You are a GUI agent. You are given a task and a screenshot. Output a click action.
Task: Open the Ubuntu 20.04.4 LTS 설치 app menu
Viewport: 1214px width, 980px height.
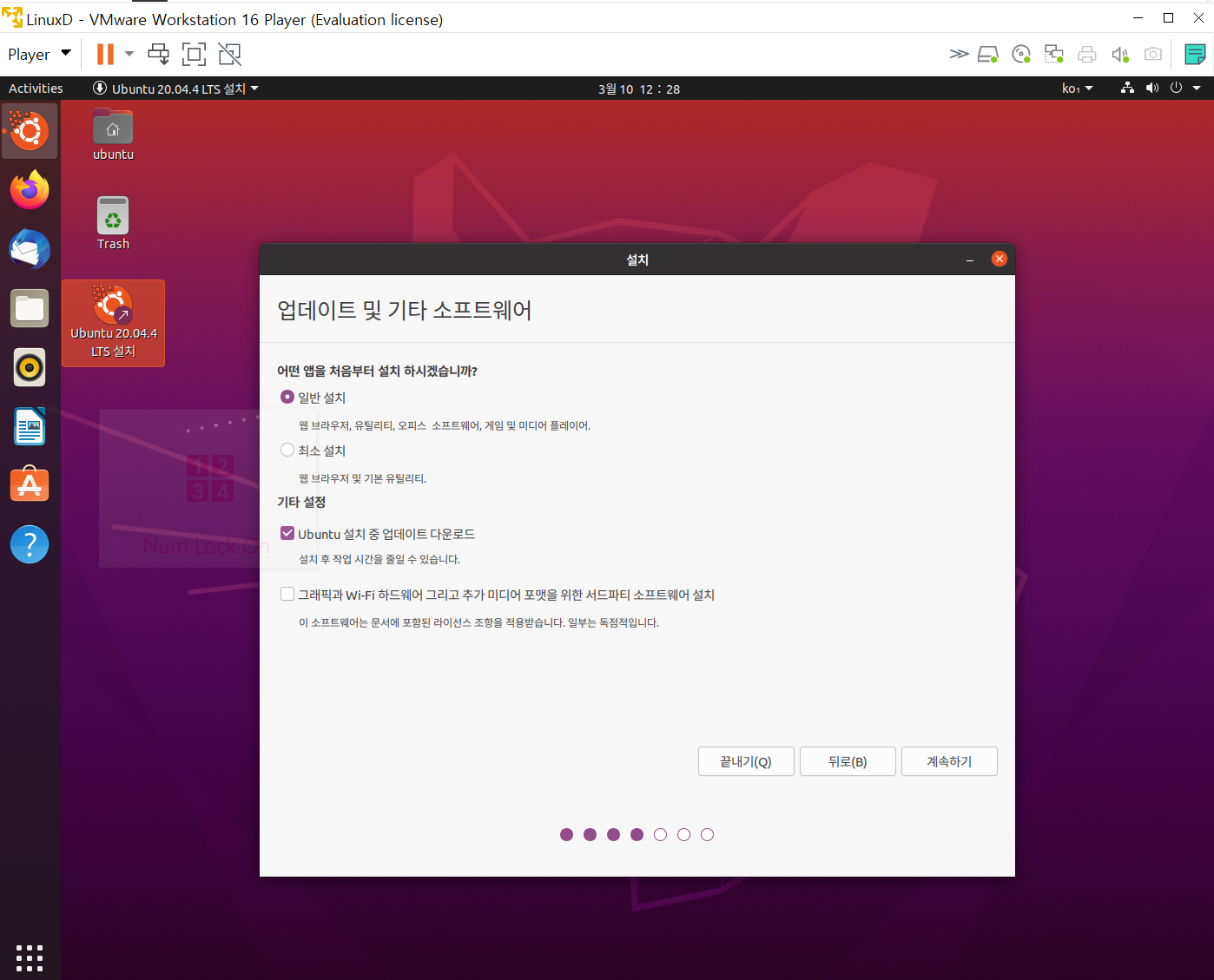pos(176,89)
